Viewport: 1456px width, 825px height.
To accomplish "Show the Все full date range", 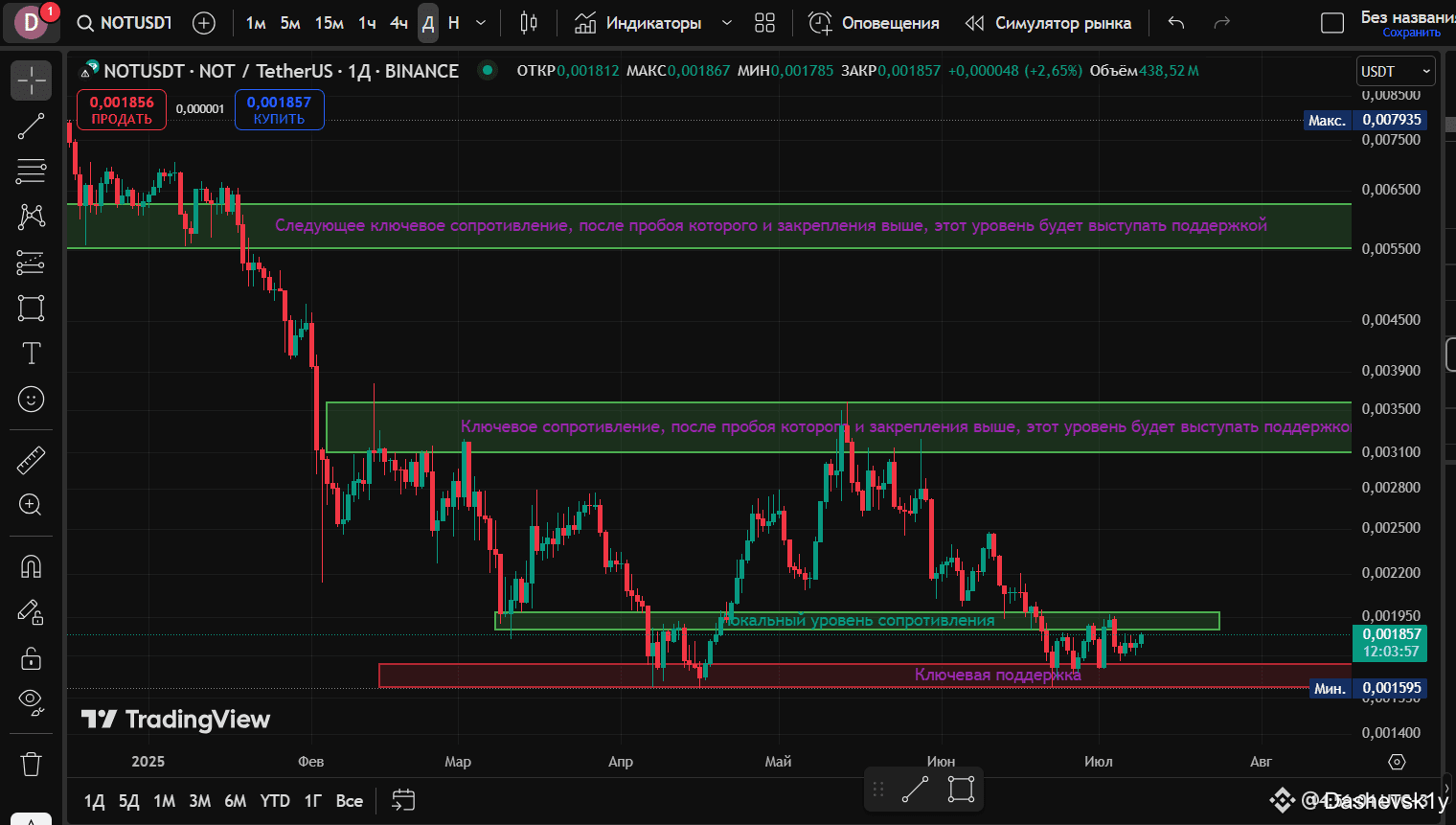I will [x=350, y=801].
